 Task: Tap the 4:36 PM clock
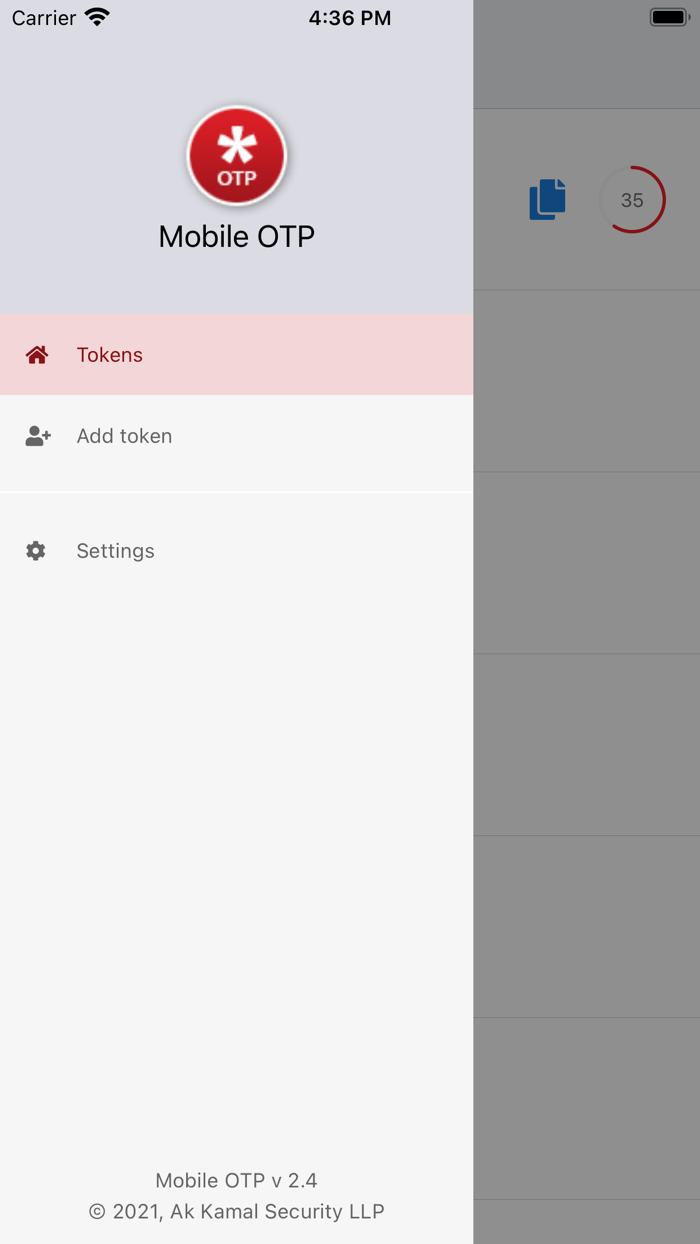350,18
